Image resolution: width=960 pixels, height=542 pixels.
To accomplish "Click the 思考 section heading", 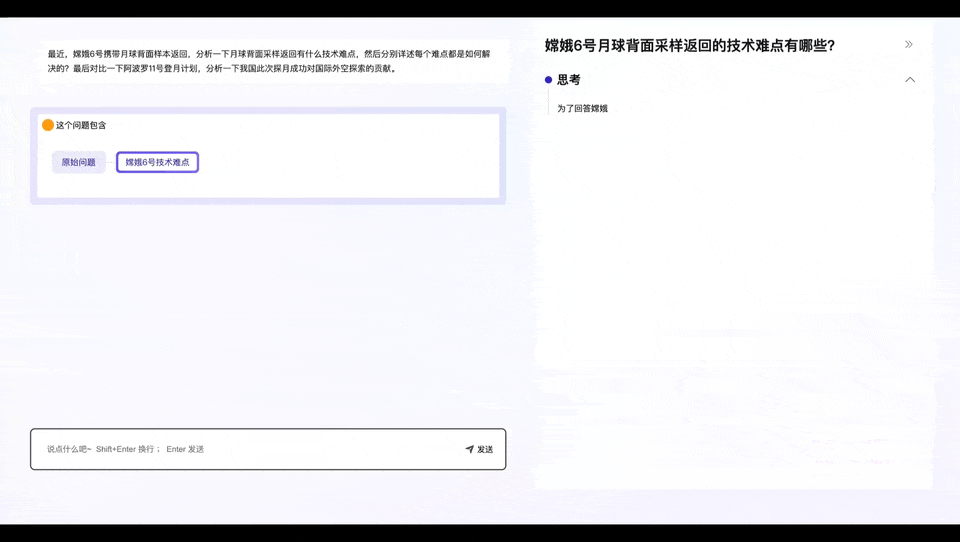I will [x=569, y=80].
